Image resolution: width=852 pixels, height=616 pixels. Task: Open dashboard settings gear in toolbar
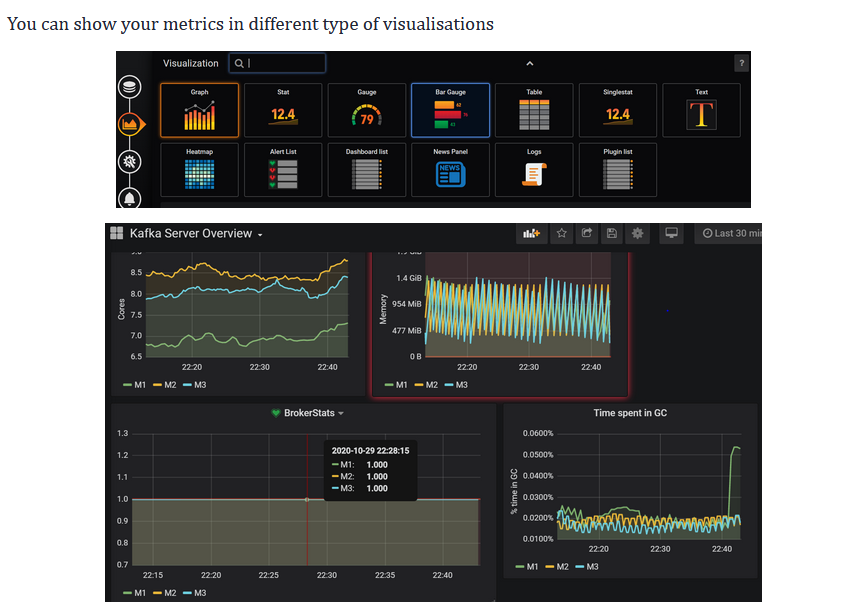(637, 234)
